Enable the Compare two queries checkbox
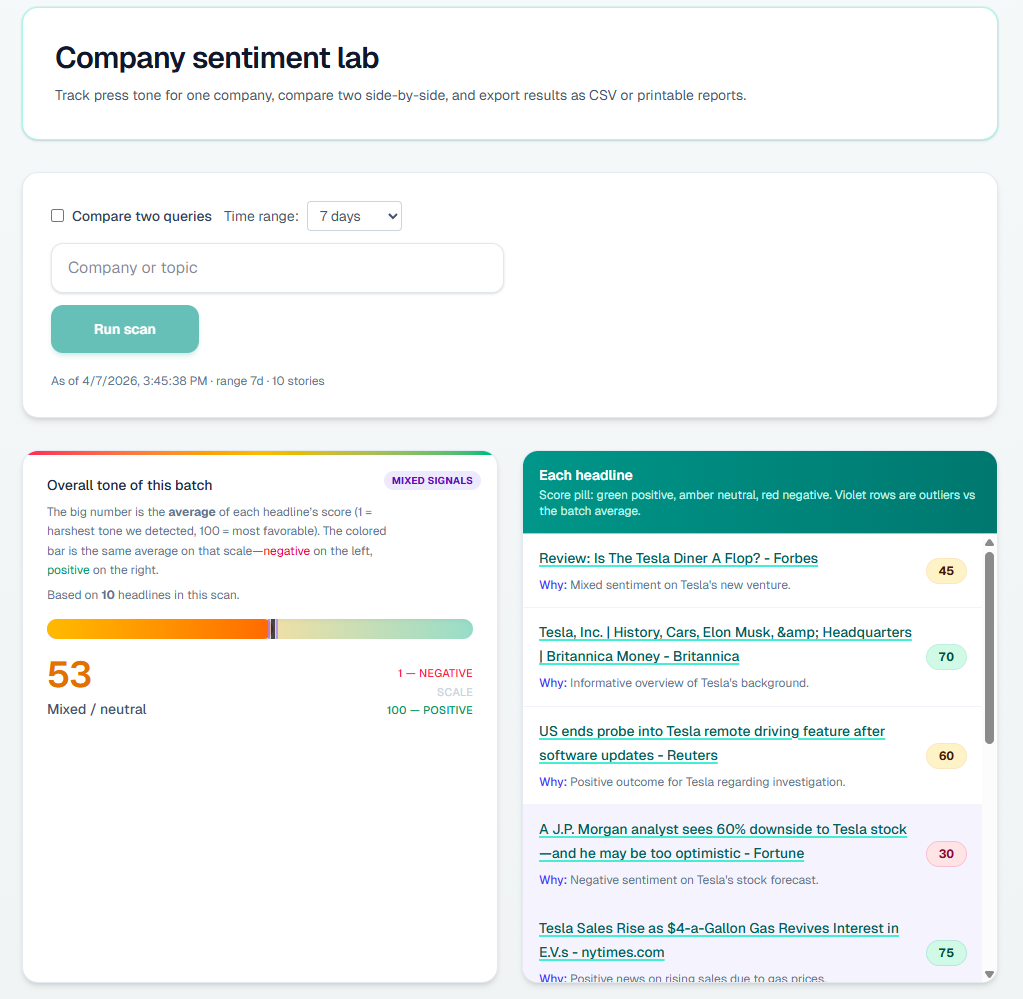 pyautogui.click(x=57, y=215)
